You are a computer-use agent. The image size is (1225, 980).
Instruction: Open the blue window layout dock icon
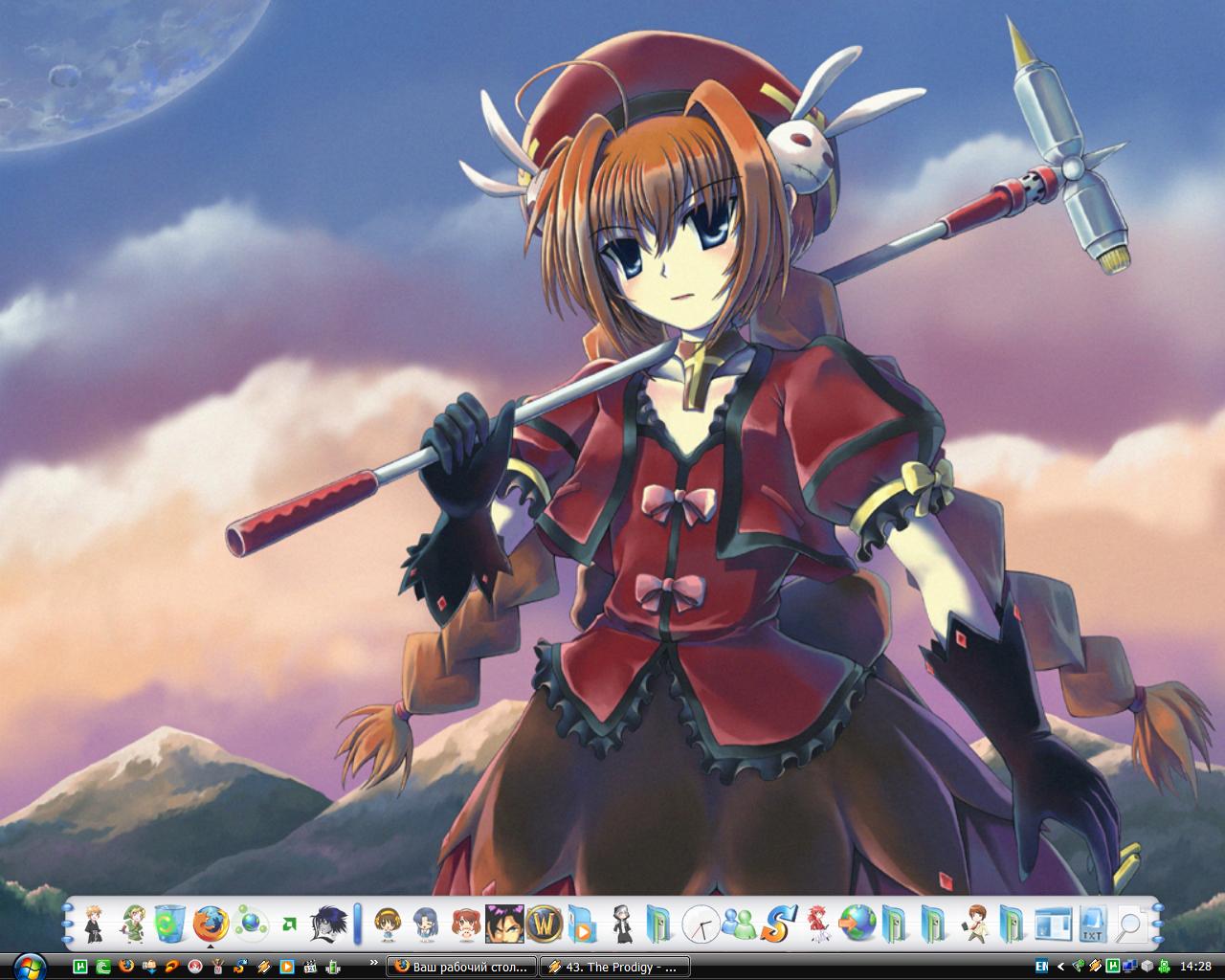[1054, 924]
